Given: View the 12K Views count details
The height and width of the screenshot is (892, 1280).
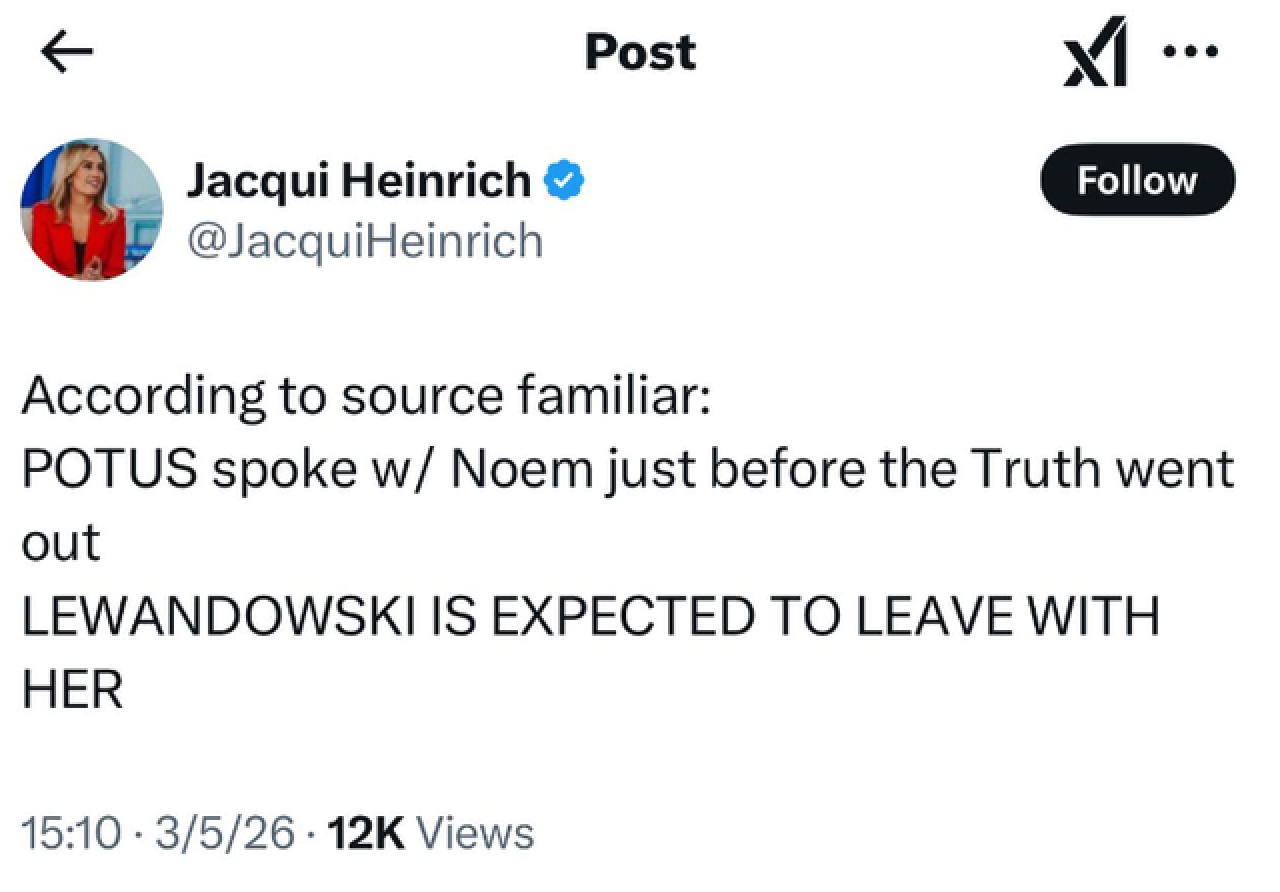Looking at the screenshot, I should 431,832.
